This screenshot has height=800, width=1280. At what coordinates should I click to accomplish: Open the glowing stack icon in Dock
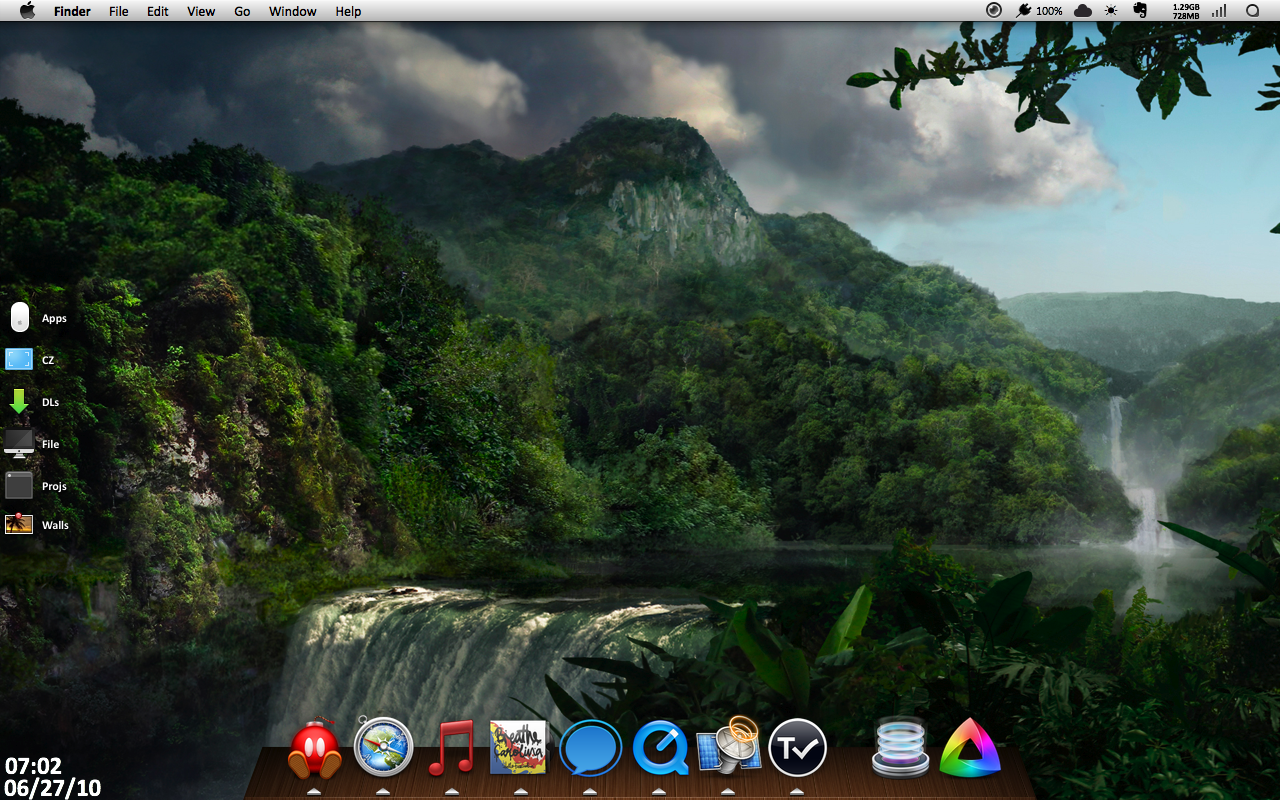point(900,748)
